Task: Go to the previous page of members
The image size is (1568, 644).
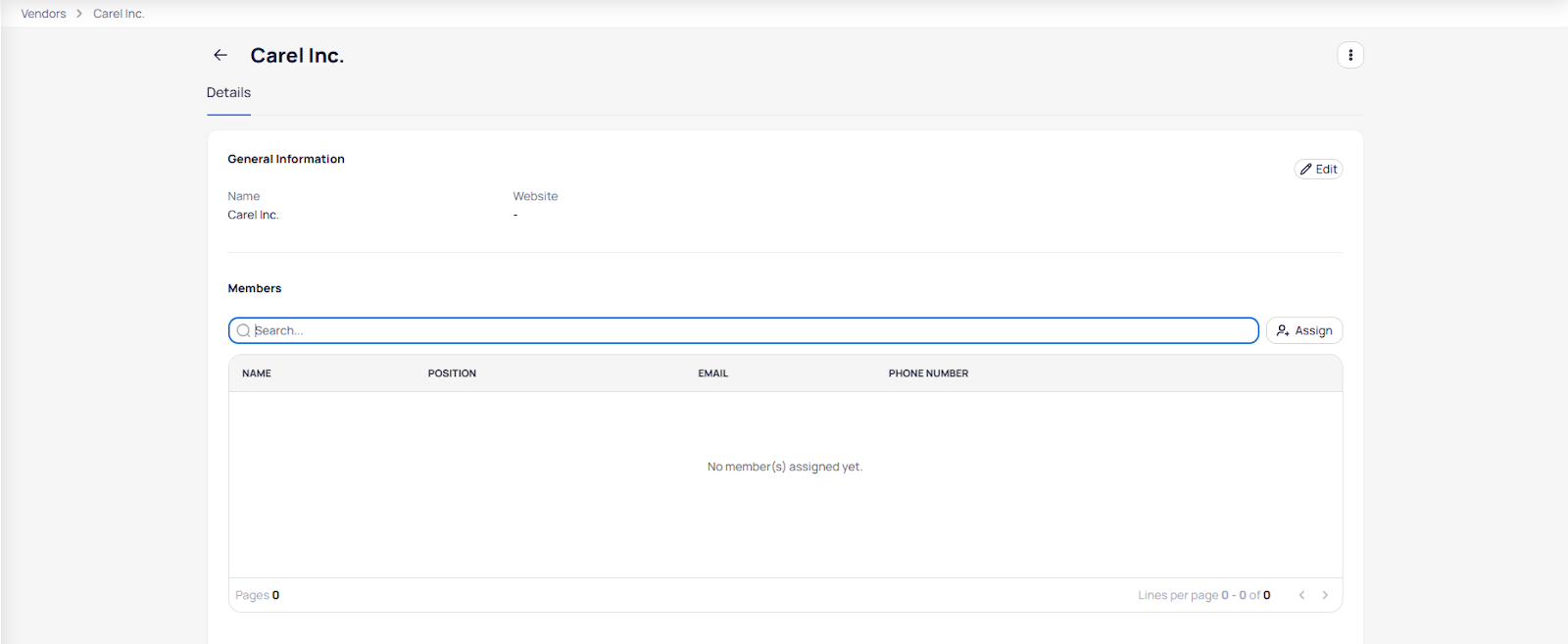Action: (x=1301, y=595)
